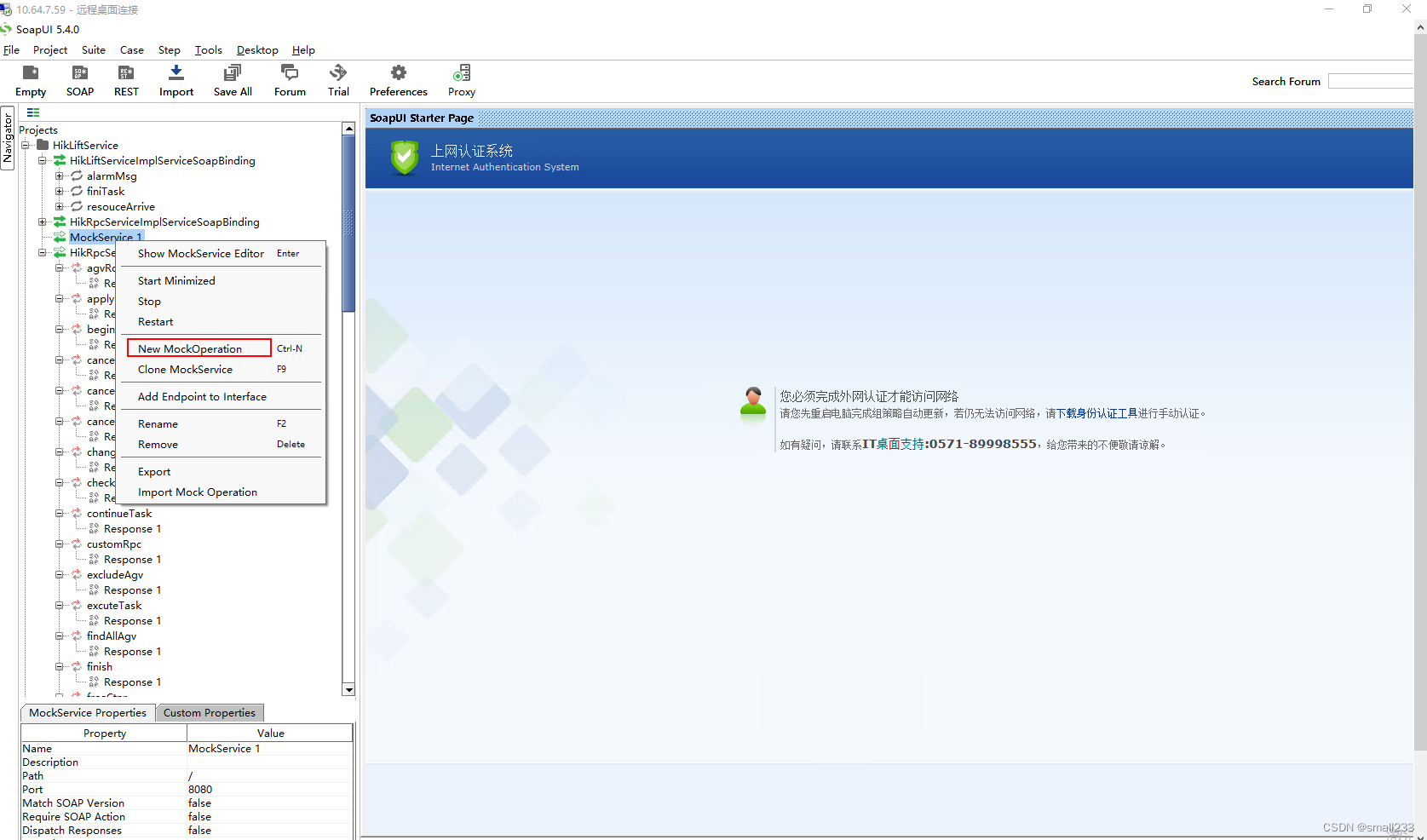
Task: Click the alarmMsg operation icon
Action: [x=77, y=175]
